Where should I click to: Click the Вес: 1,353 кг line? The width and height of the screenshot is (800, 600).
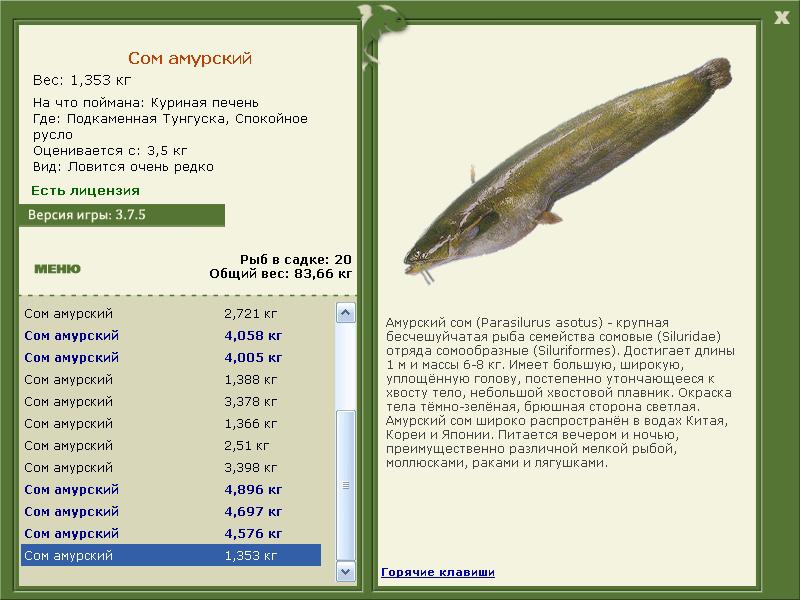(x=82, y=80)
